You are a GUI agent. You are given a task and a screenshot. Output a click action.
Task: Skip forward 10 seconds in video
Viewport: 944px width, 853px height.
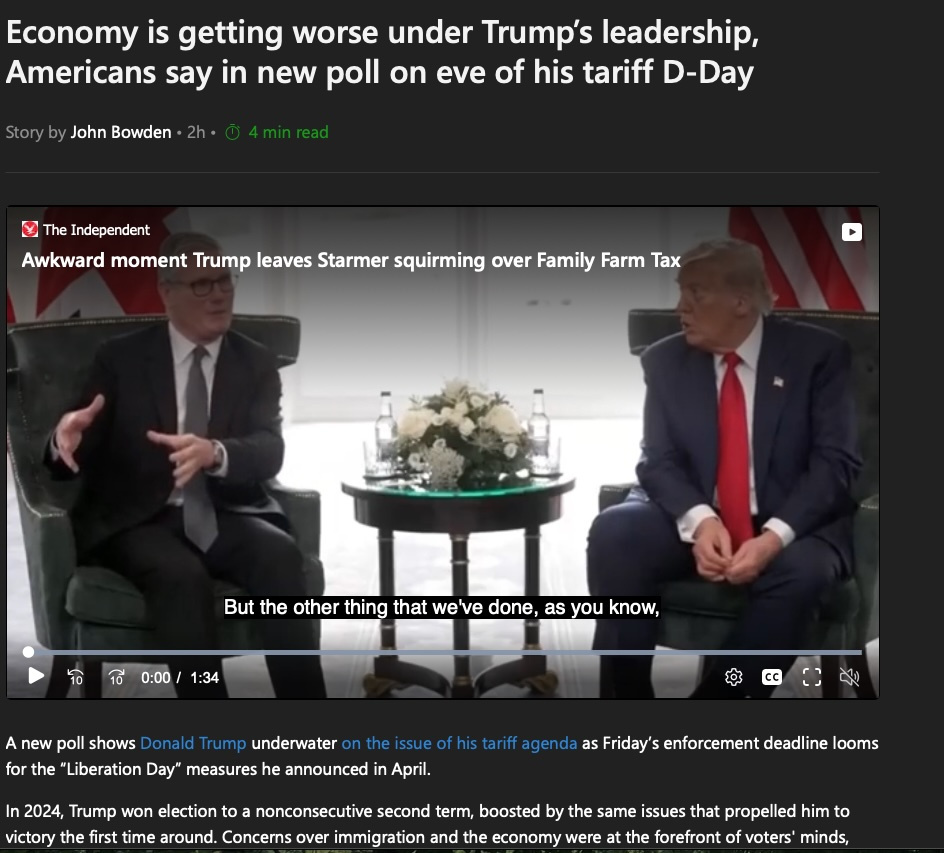[x=117, y=677]
